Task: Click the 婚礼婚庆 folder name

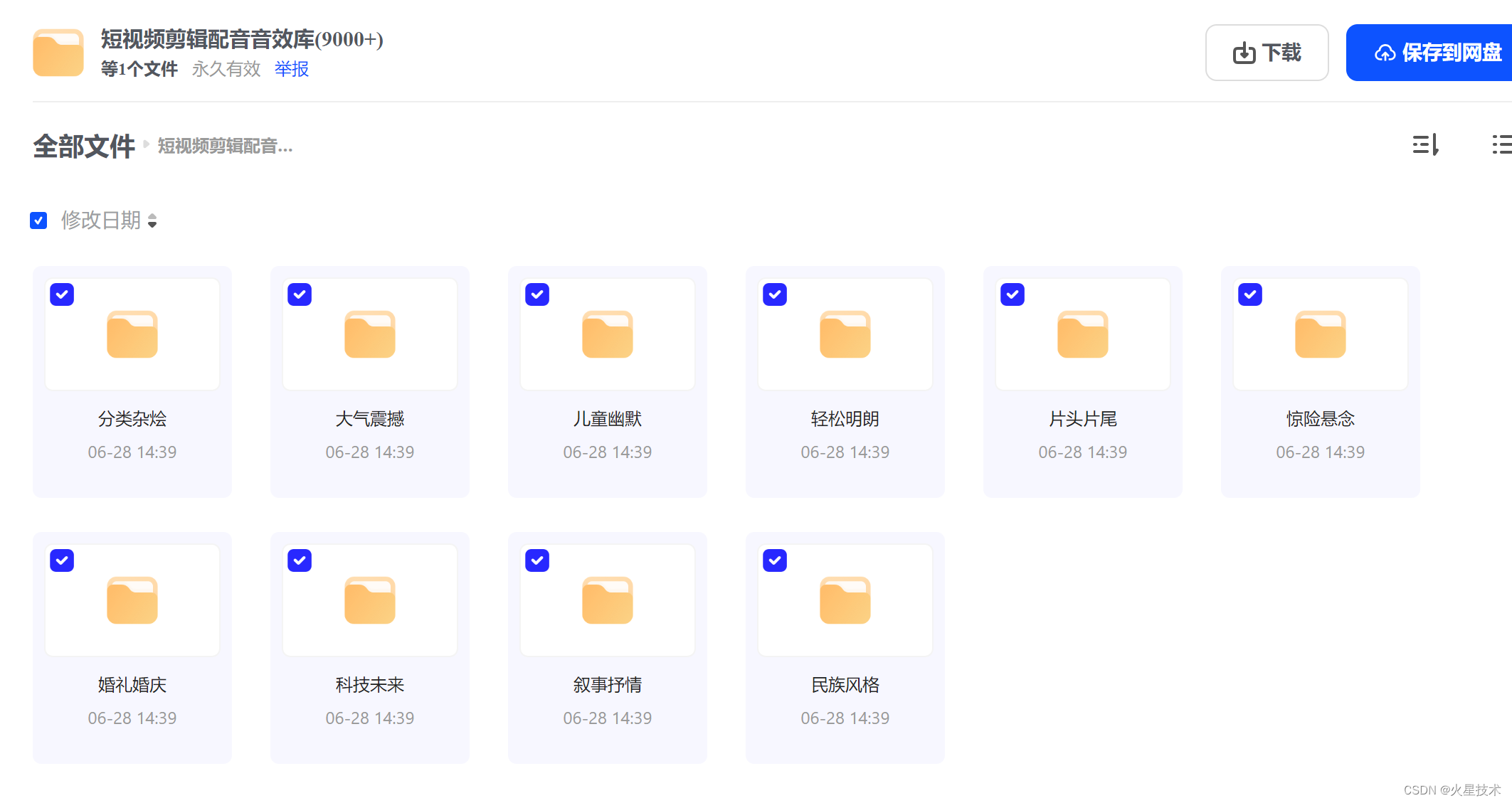Action: click(132, 685)
